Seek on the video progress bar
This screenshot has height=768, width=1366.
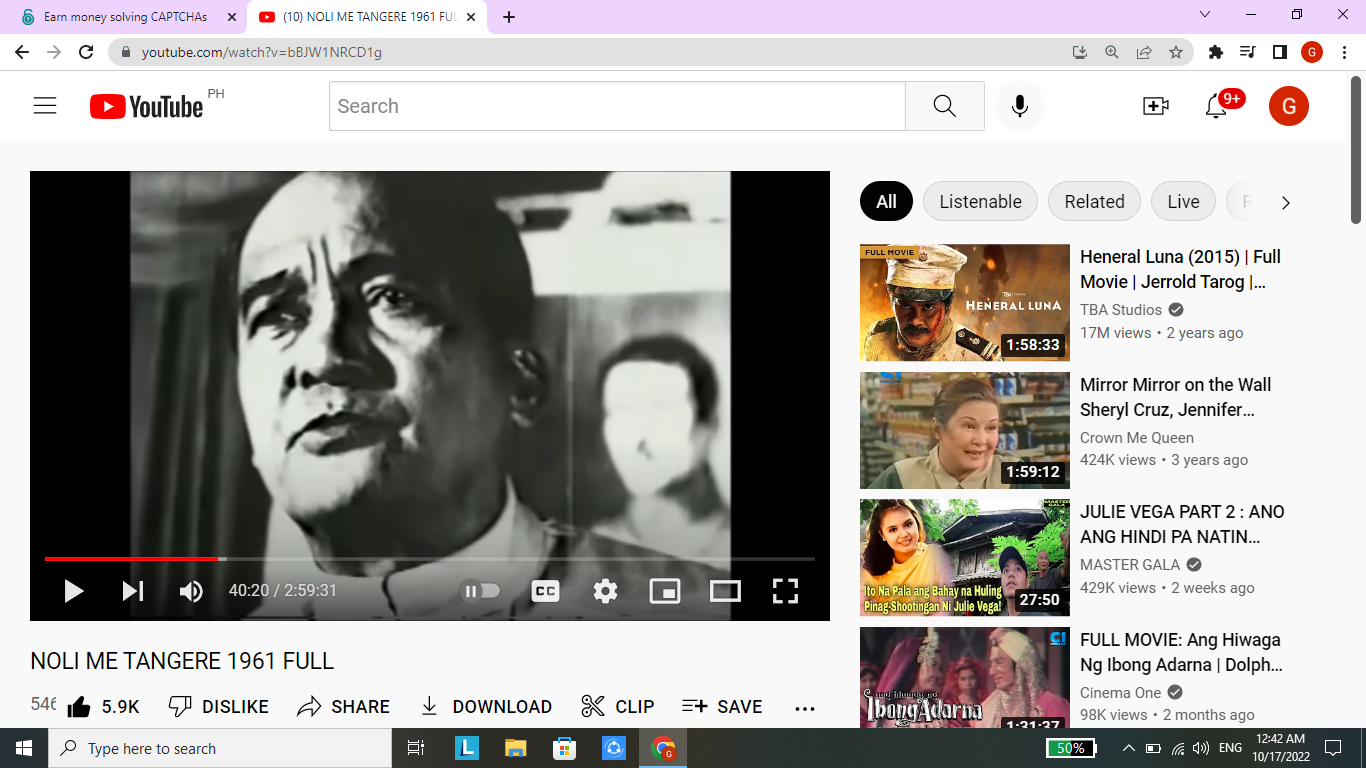(430, 558)
